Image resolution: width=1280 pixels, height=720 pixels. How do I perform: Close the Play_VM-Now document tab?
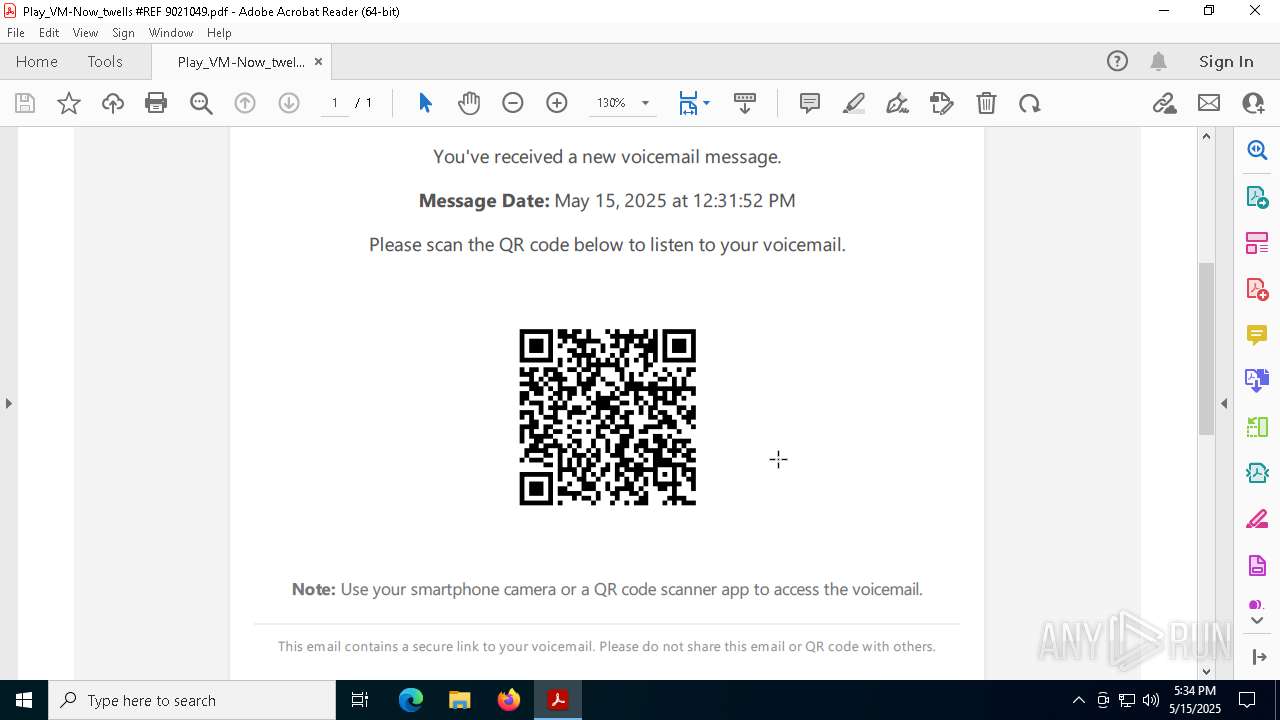(318, 61)
